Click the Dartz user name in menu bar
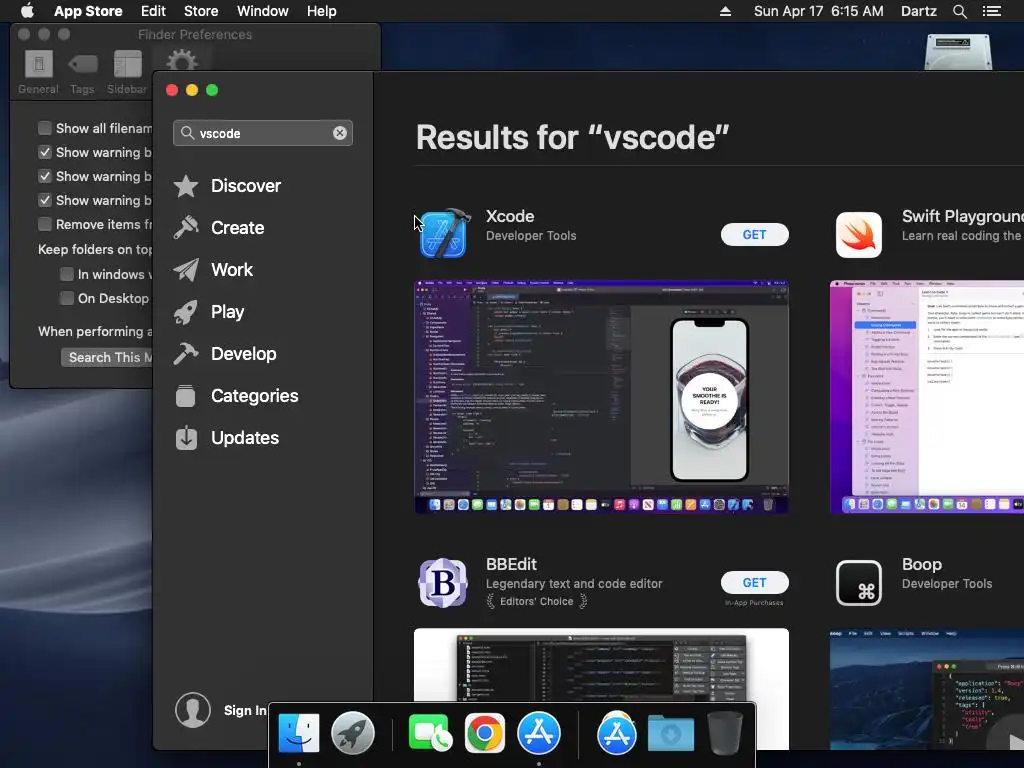The width and height of the screenshot is (1024, 768). click(918, 11)
